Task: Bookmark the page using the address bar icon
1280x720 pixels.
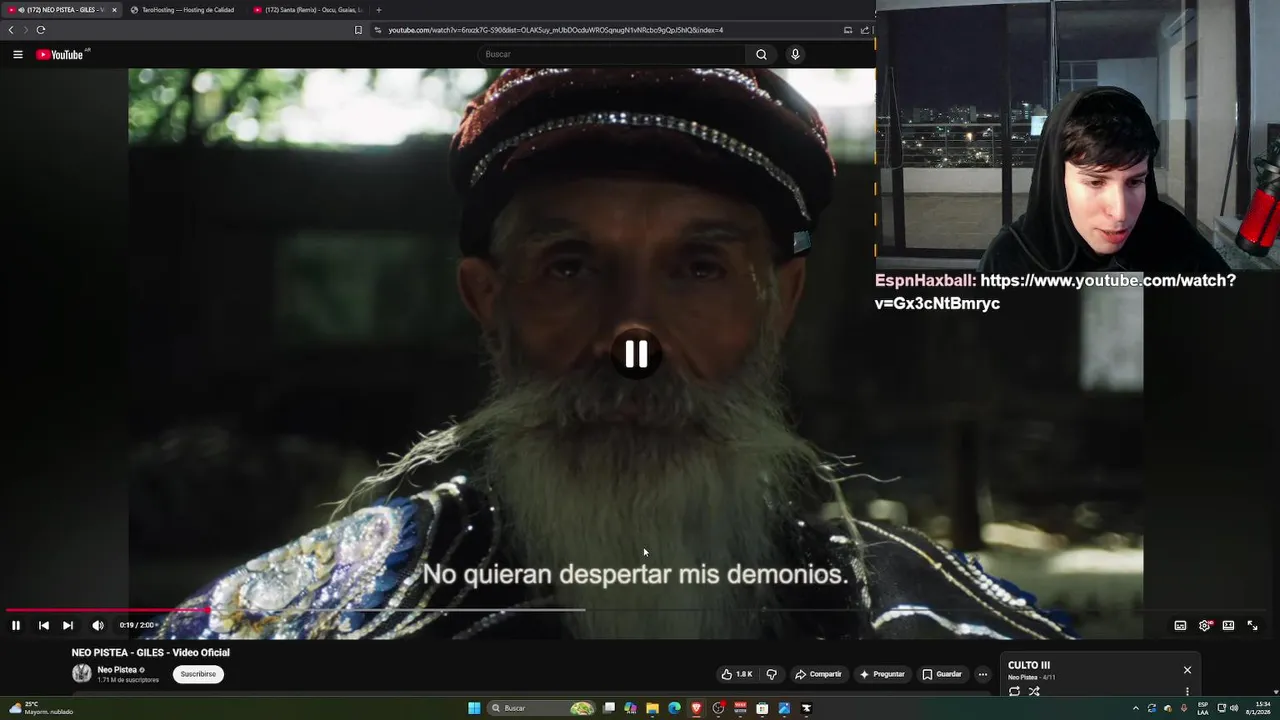Action: coord(358,30)
